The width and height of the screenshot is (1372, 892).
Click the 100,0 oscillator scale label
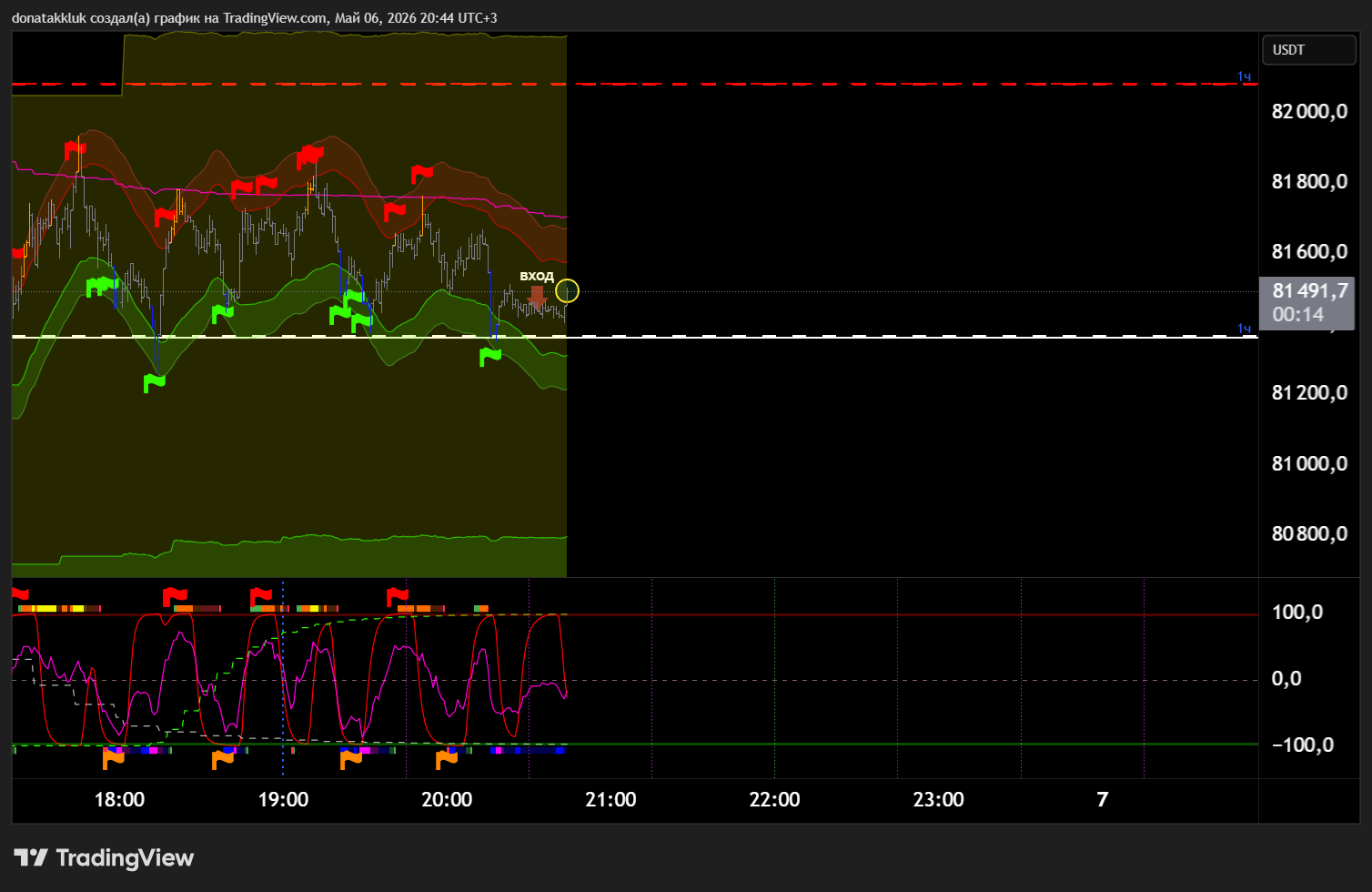point(1297,612)
